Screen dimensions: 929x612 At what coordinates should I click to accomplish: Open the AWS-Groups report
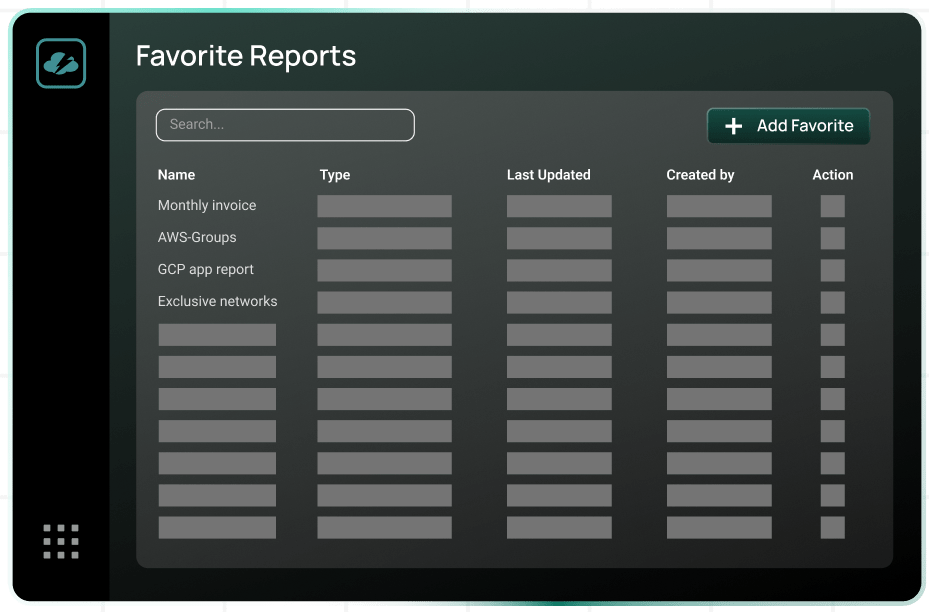tap(197, 238)
